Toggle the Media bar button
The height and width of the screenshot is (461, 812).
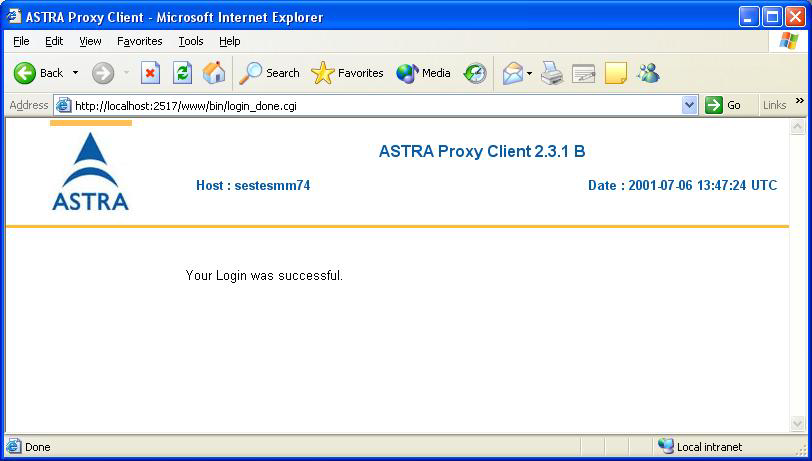[x=423, y=73]
